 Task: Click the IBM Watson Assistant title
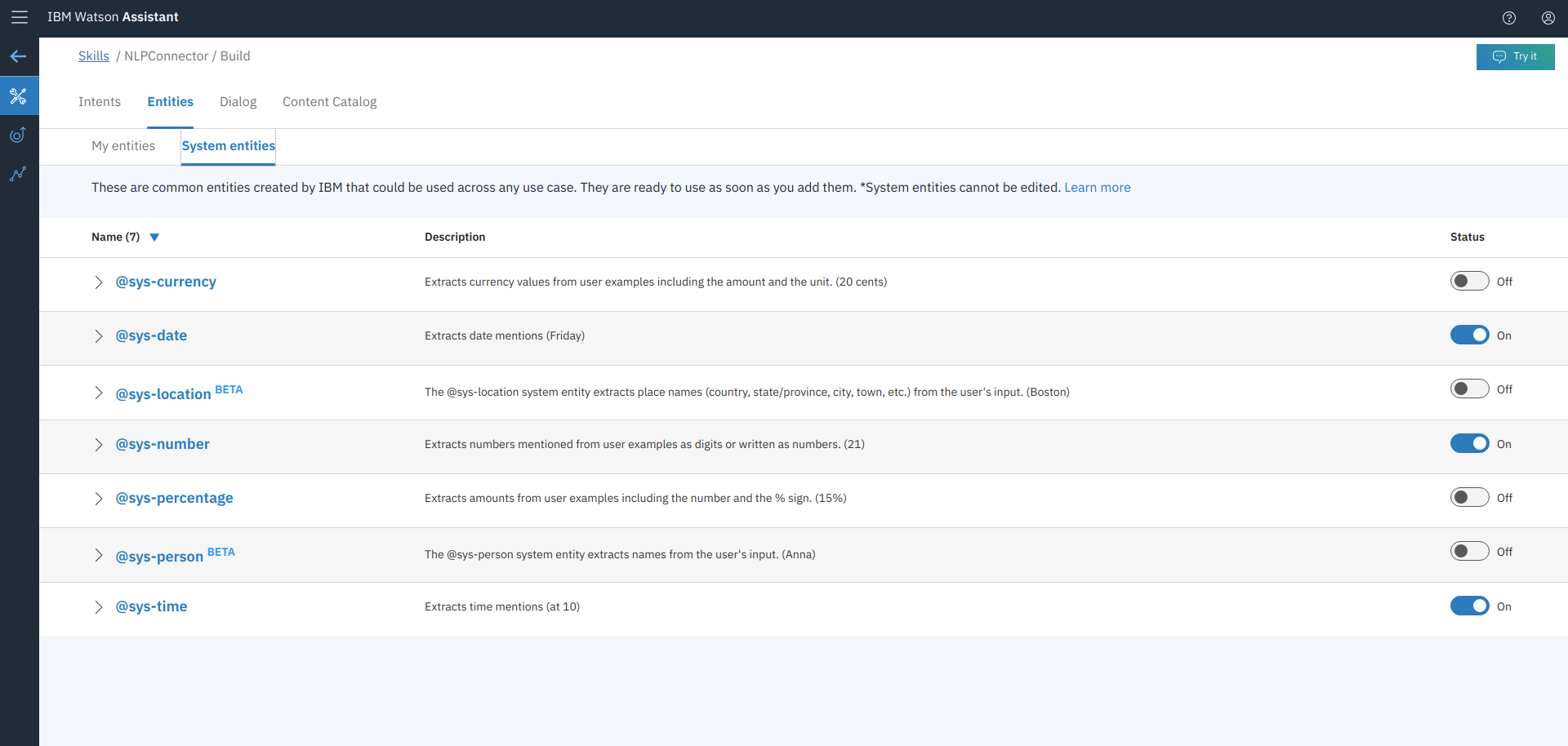113,17
